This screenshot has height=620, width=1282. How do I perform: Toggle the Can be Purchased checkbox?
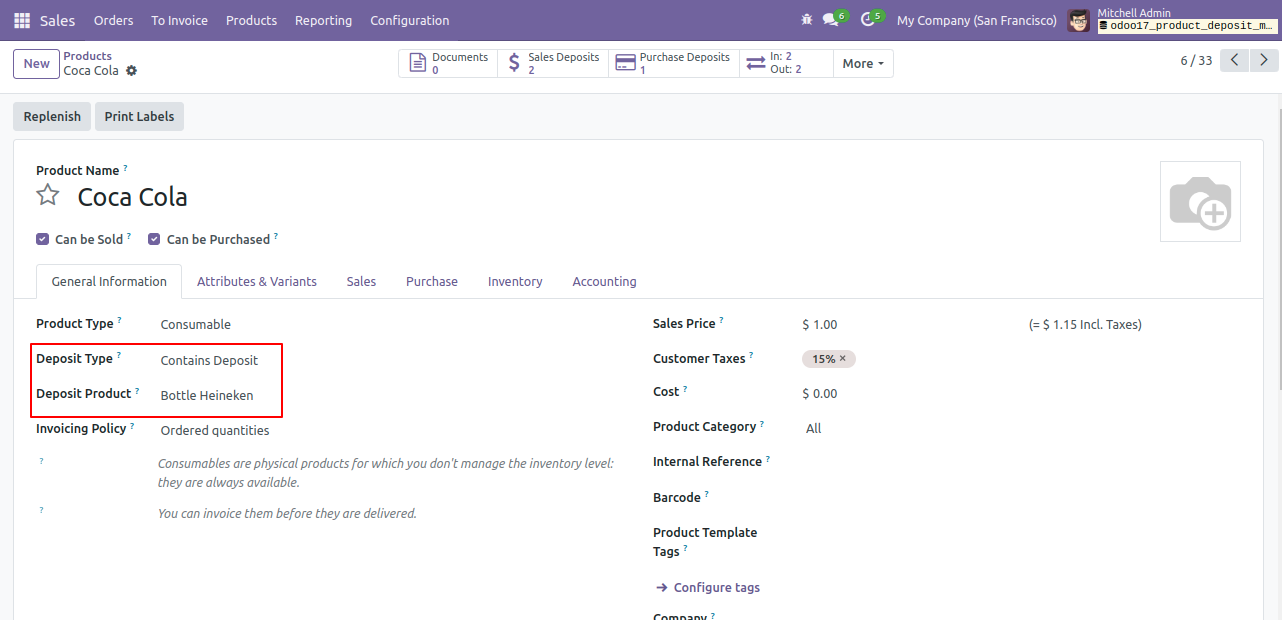tap(154, 239)
